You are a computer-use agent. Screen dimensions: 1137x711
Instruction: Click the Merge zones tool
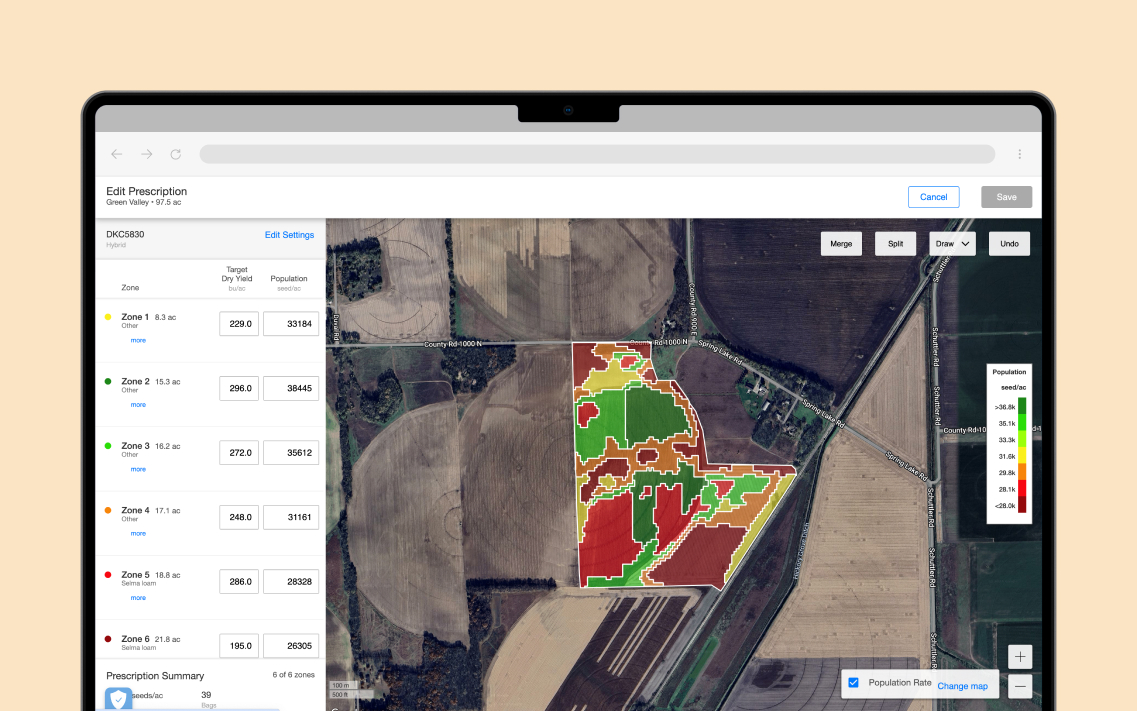[x=841, y=243]
